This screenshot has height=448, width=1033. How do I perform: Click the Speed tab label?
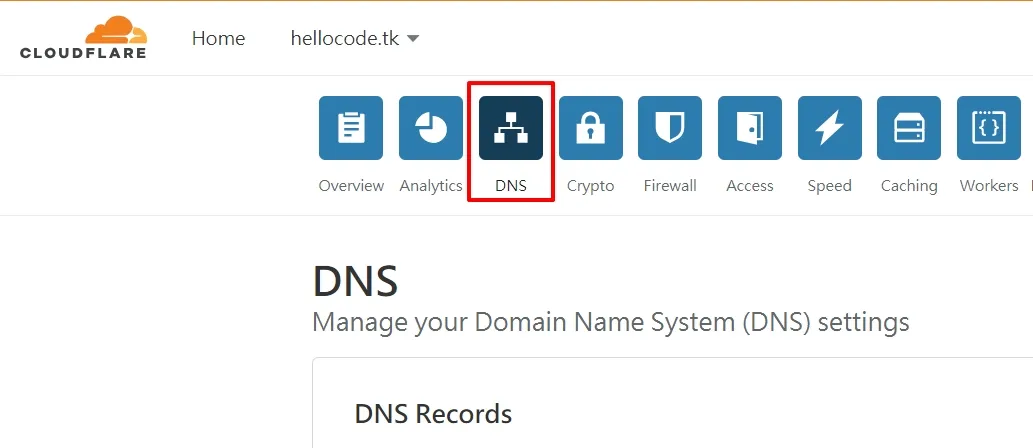829,186
